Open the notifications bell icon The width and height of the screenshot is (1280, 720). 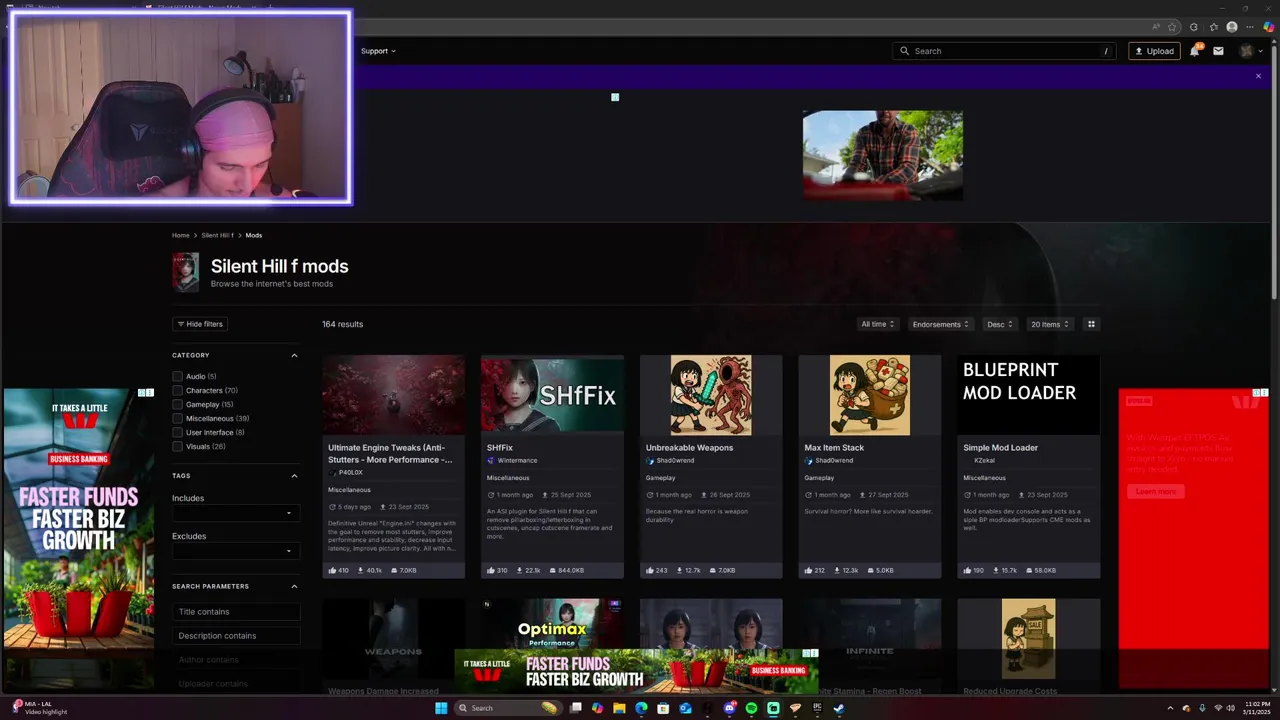click(1194, 51)
